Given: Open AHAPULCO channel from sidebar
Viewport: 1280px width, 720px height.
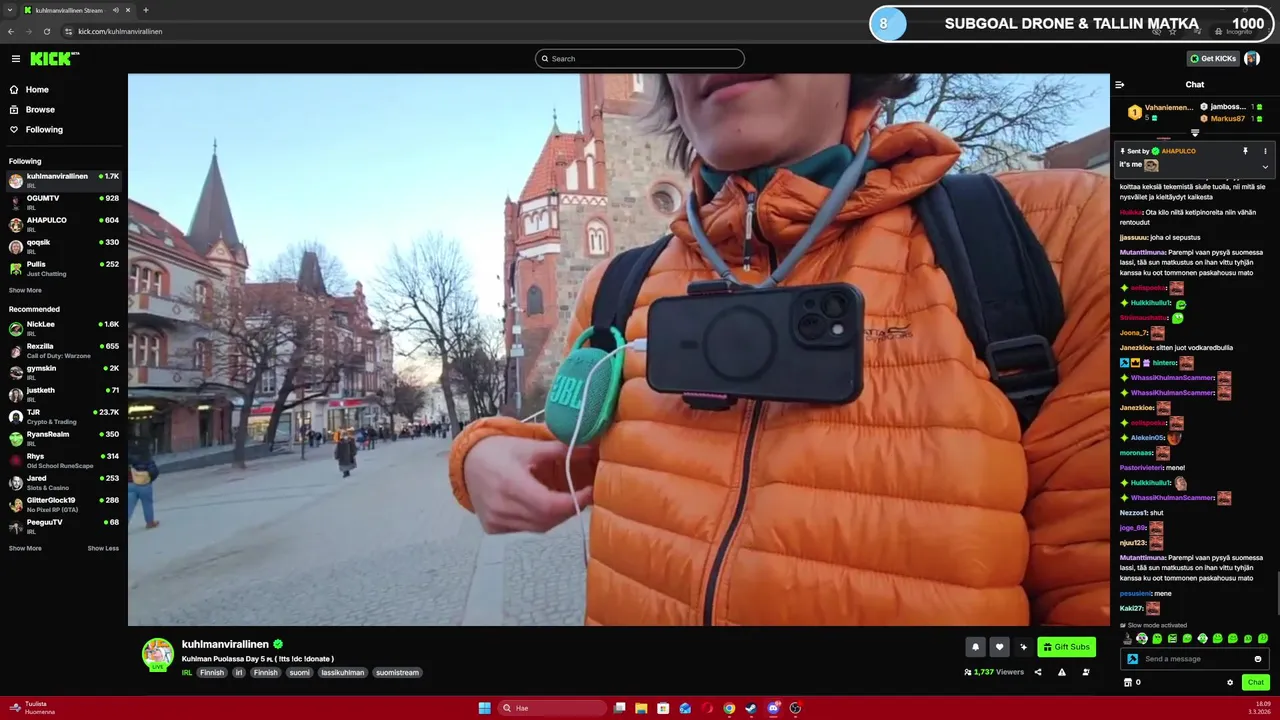Looking at the screenshot, I should pyautogui.click(x=64, y=224).
